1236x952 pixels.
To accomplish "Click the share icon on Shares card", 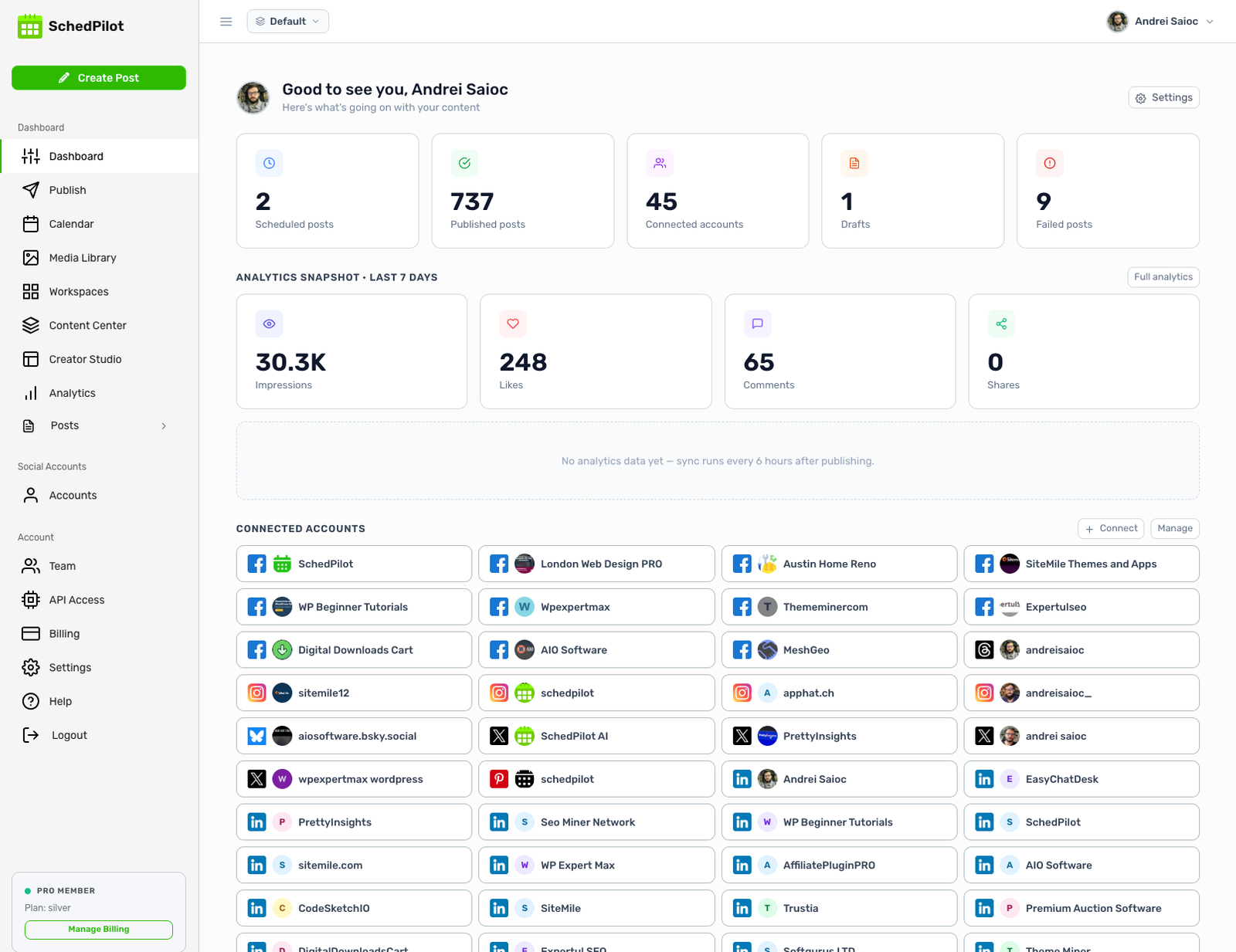I will [x=1001, y=324].
